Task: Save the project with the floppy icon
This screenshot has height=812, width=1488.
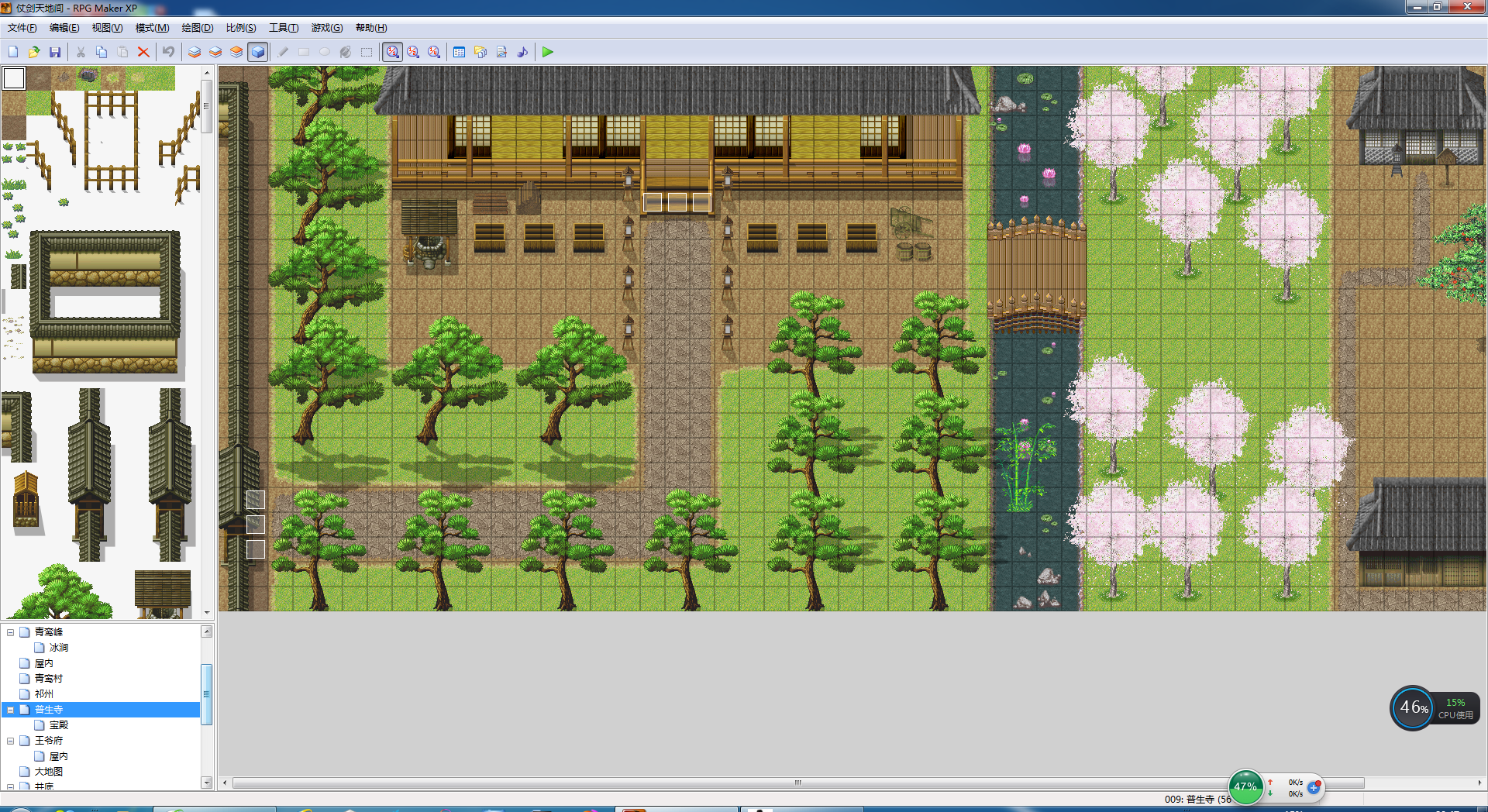Action: tap(55, 52)
